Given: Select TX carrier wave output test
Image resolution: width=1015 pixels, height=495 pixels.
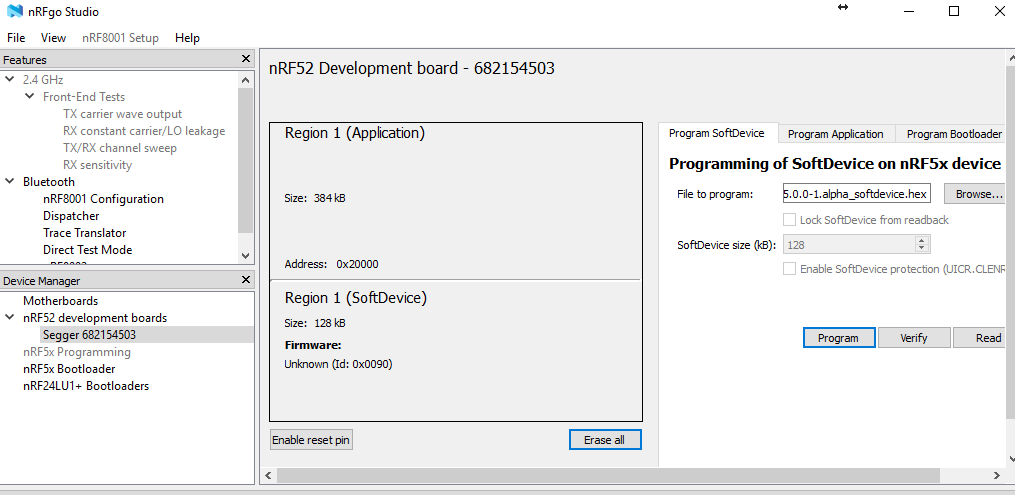Looking at the screenshot, I should tap(122, 114).
